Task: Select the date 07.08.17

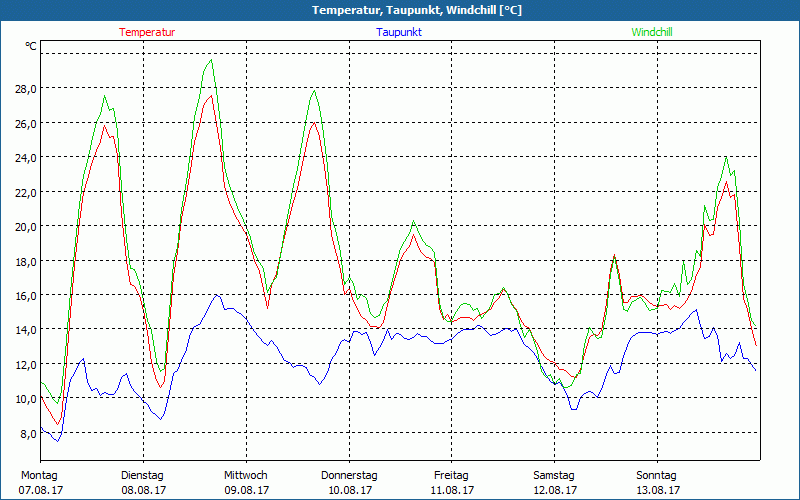Action: click(41, 490)
